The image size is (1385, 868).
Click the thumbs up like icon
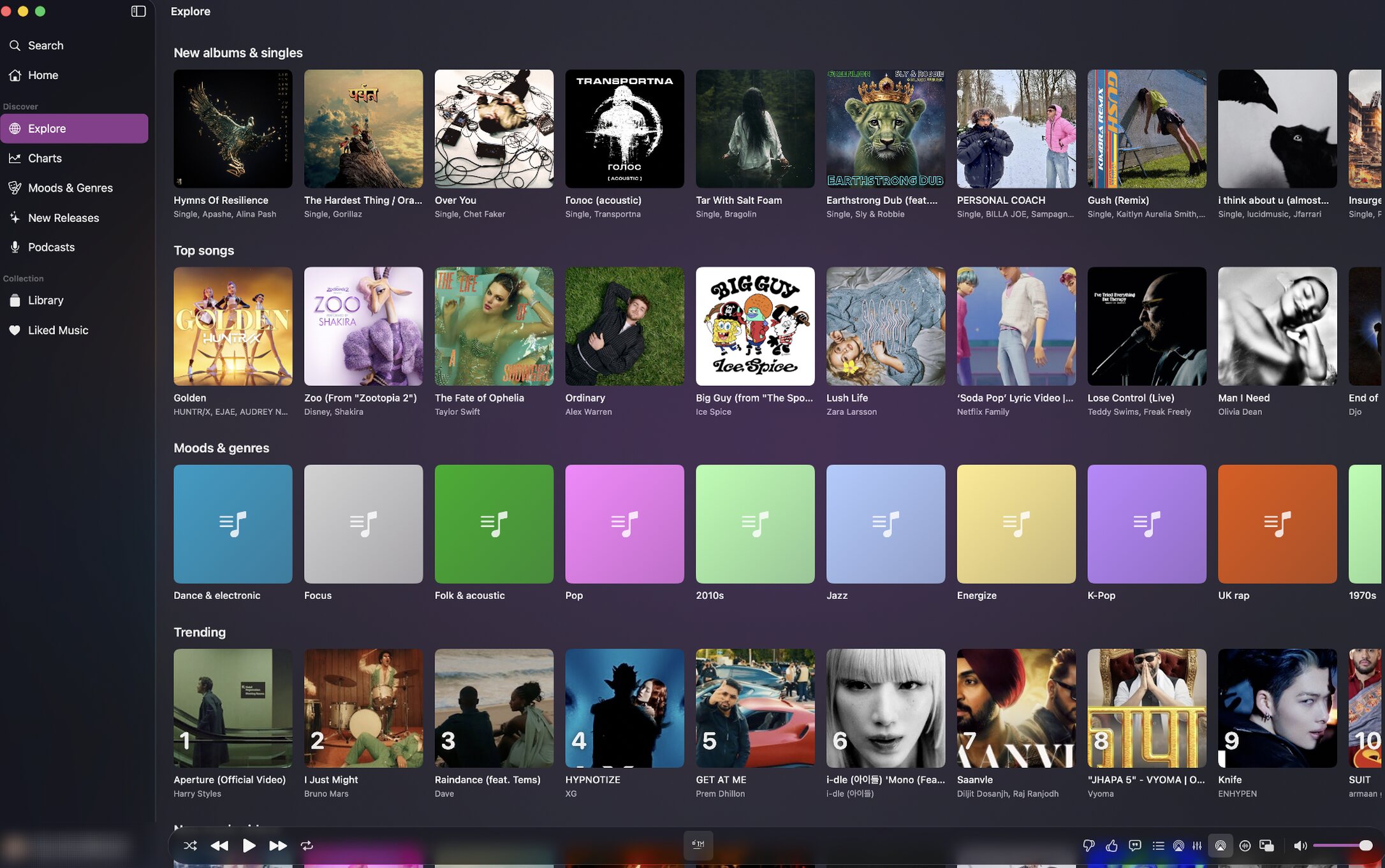click(1111, 846)
